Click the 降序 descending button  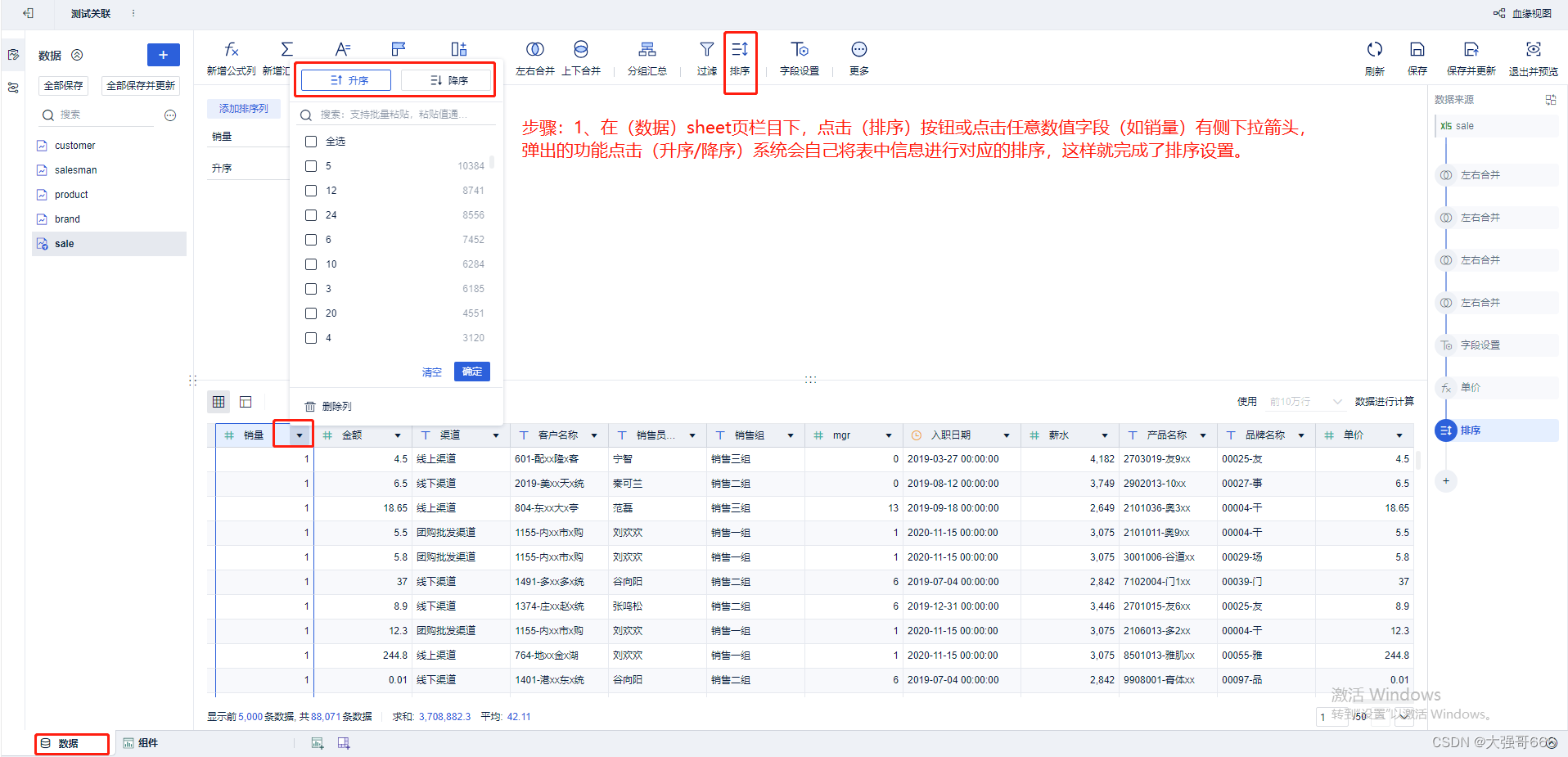pyautogui.click(x=446, y=80)
